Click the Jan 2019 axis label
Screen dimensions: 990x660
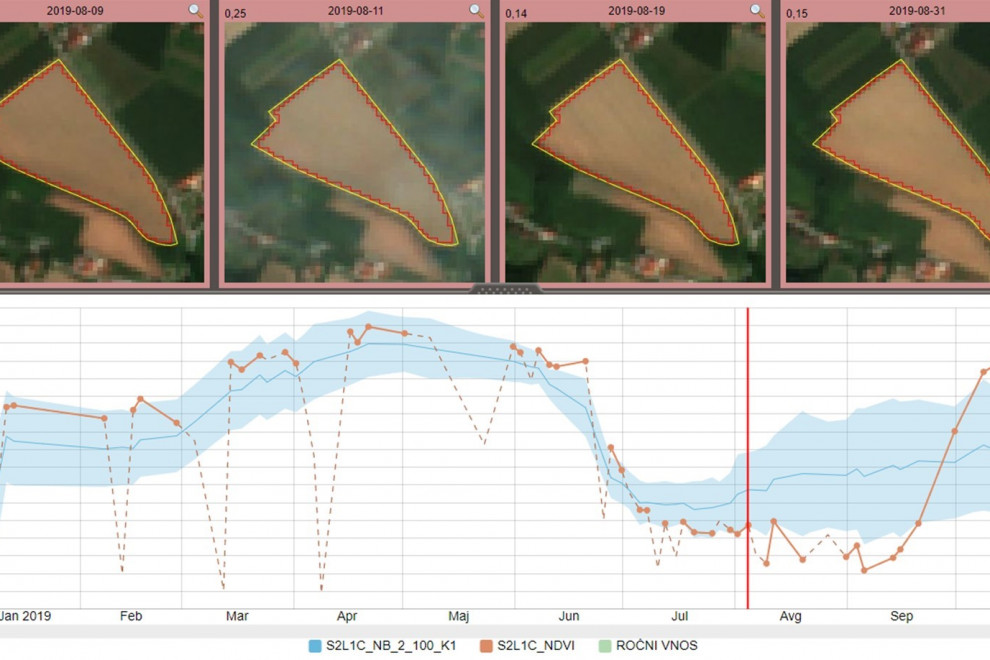pos(25,616)
